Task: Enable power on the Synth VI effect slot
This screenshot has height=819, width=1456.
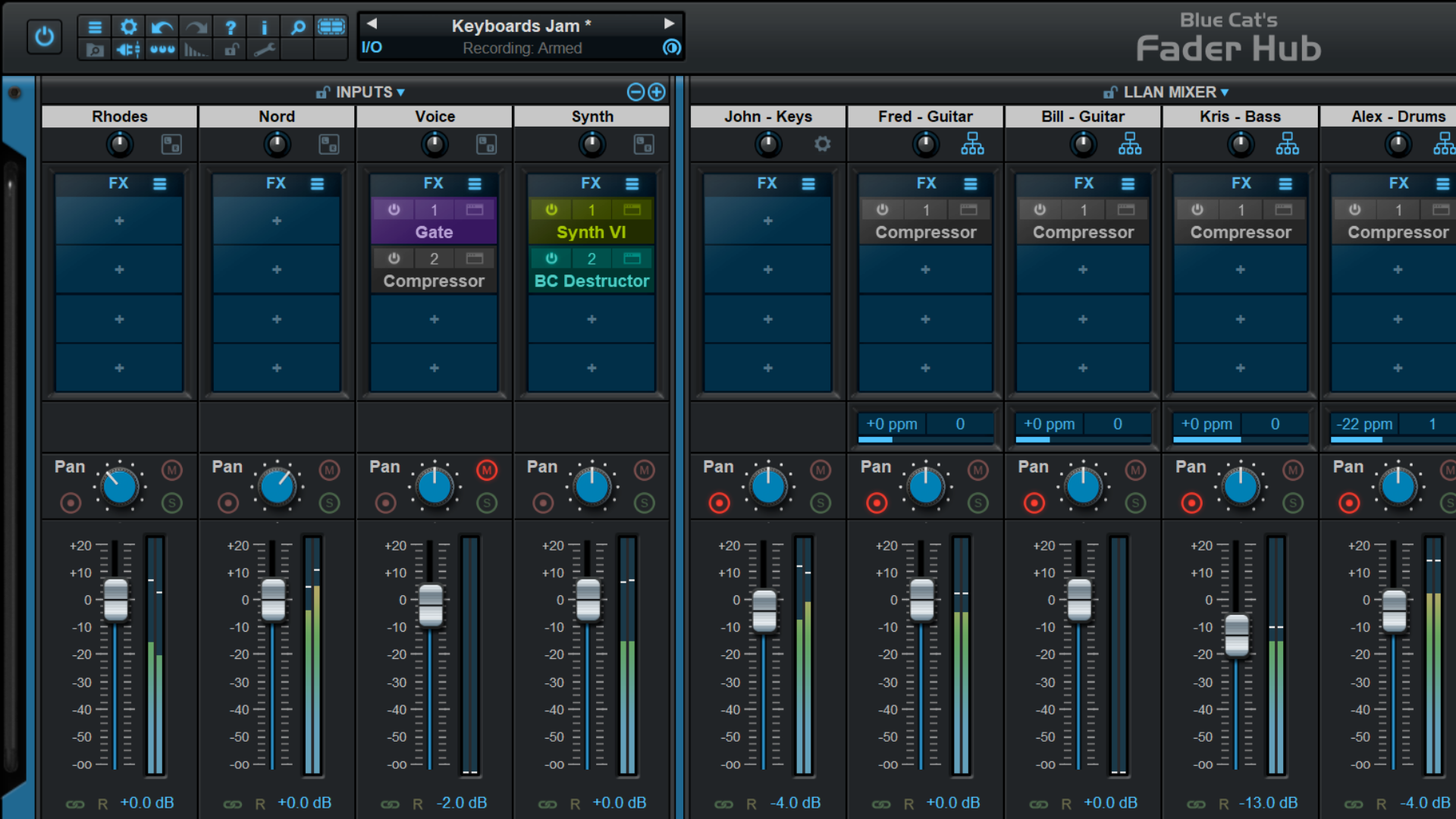Action: pyautogui.click(x=553, y=209)
